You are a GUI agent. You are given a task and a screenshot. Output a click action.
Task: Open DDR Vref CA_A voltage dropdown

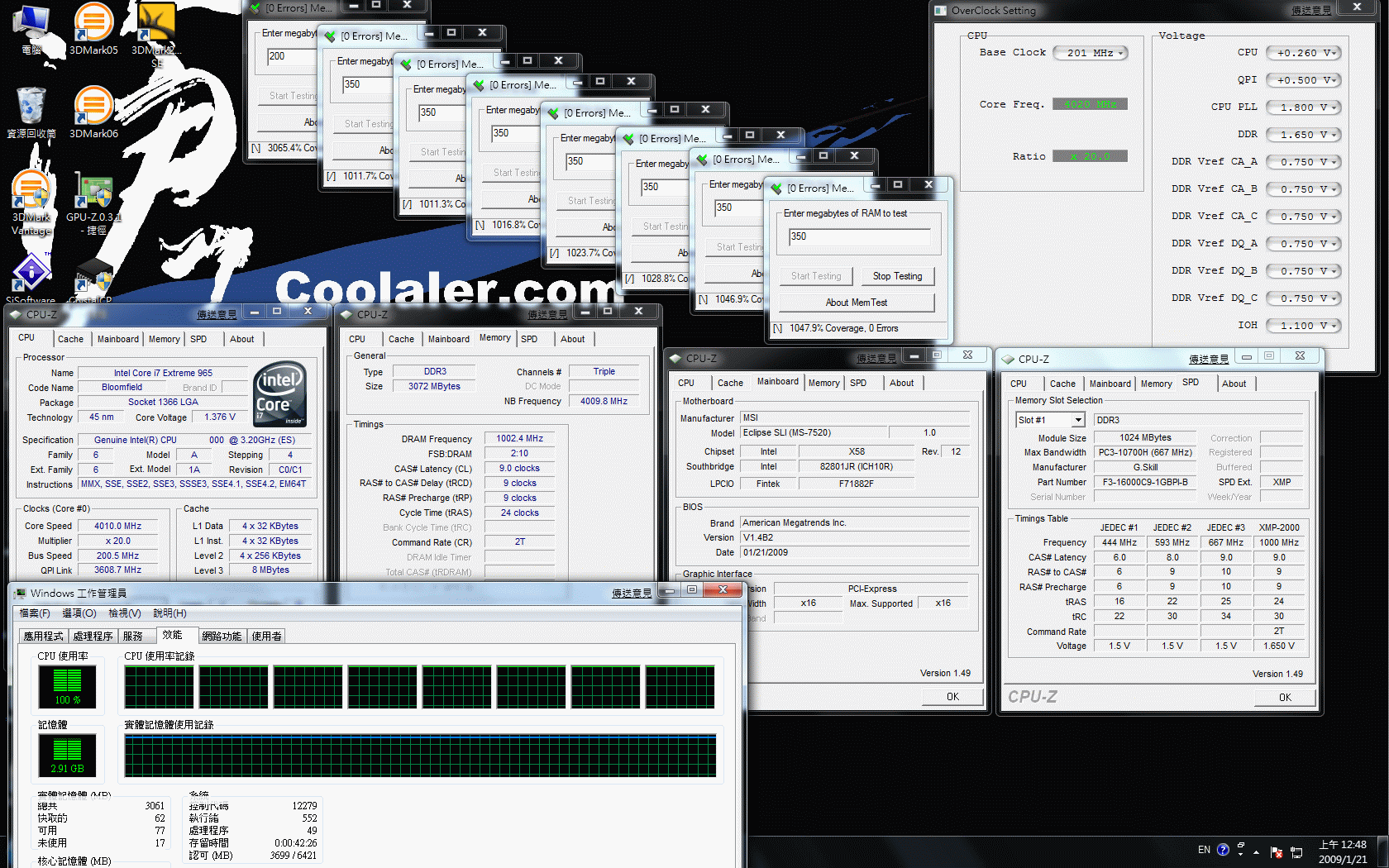coord(1303,162)
